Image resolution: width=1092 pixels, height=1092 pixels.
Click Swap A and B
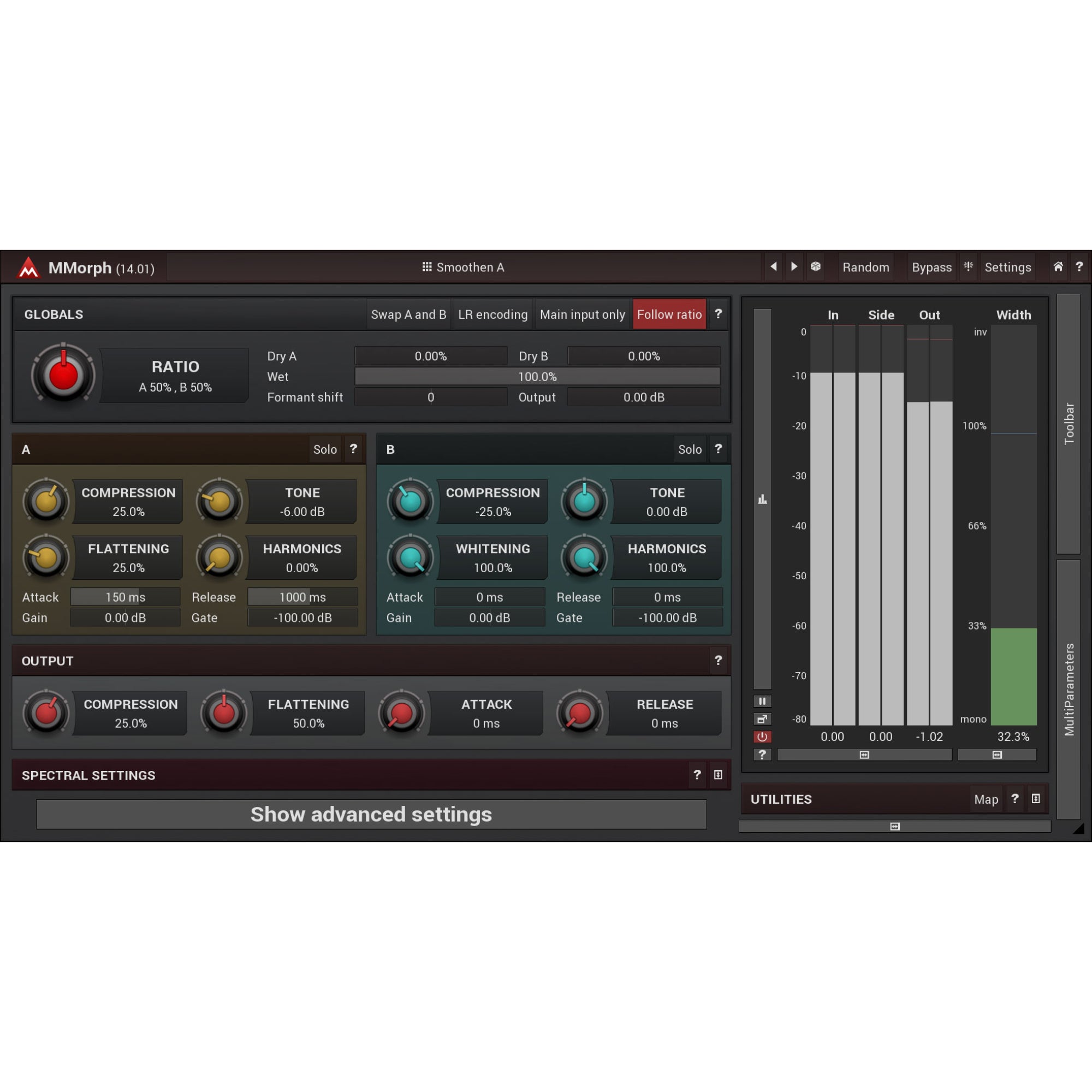pos(408,314)
